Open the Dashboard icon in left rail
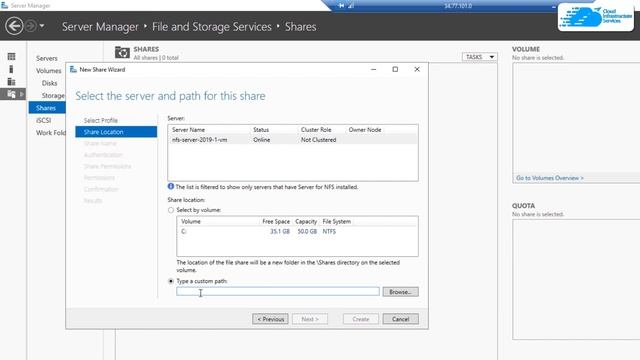The width and height of the screenshot is (640, 360). [x=11, y=56]
